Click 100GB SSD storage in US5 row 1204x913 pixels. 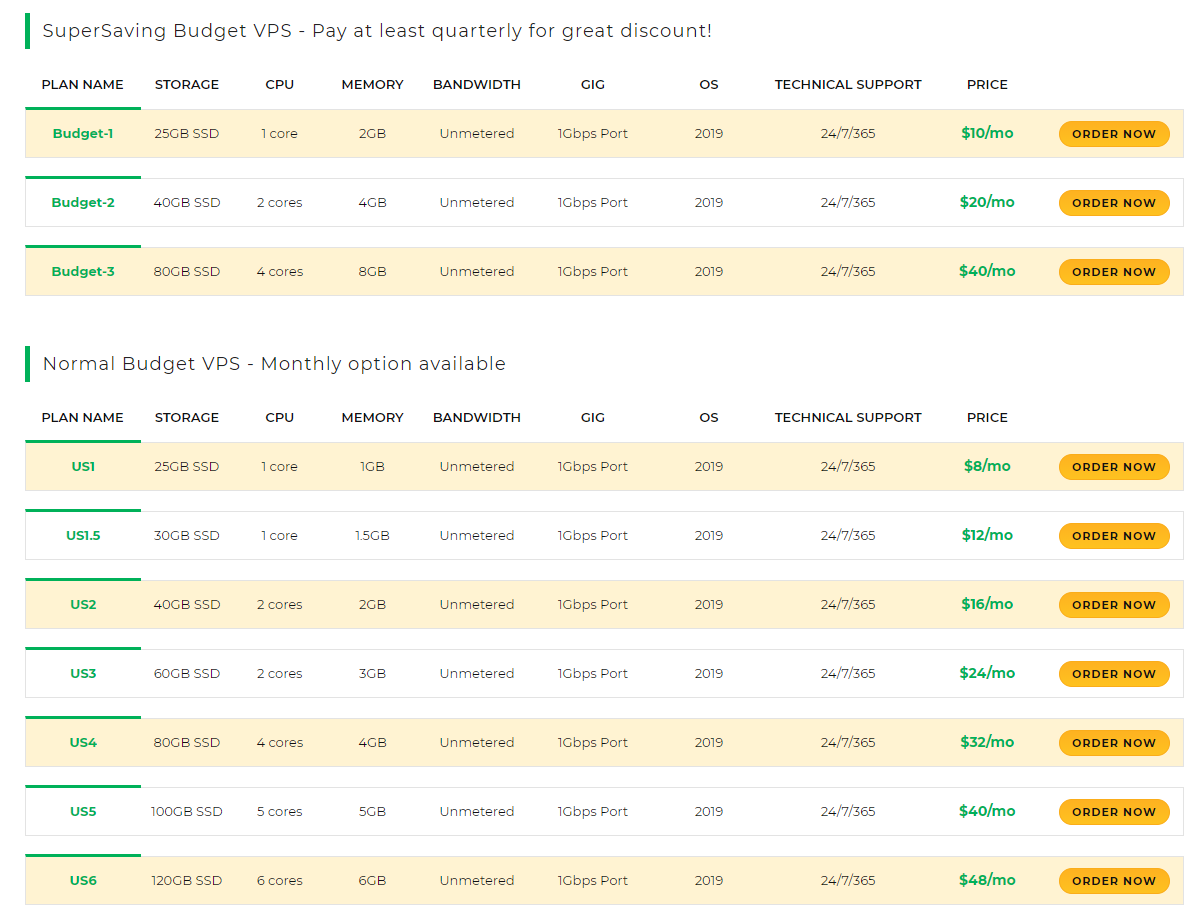[187, 811]
